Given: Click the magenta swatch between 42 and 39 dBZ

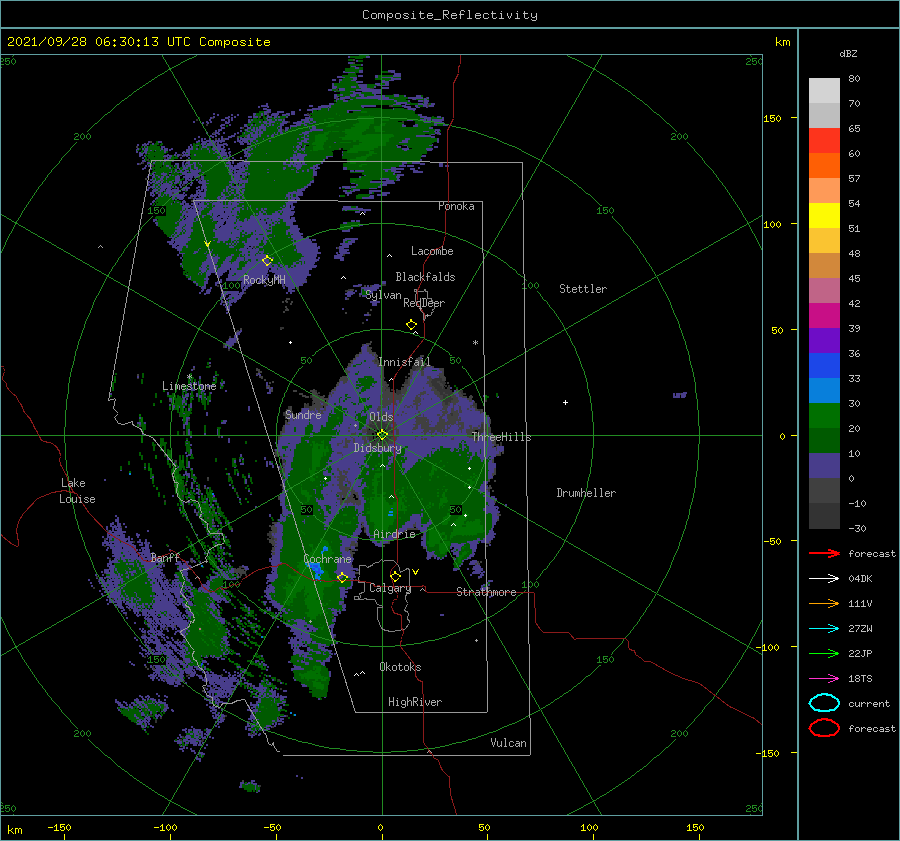Looking at the screenshot, I should coord(824,316).
